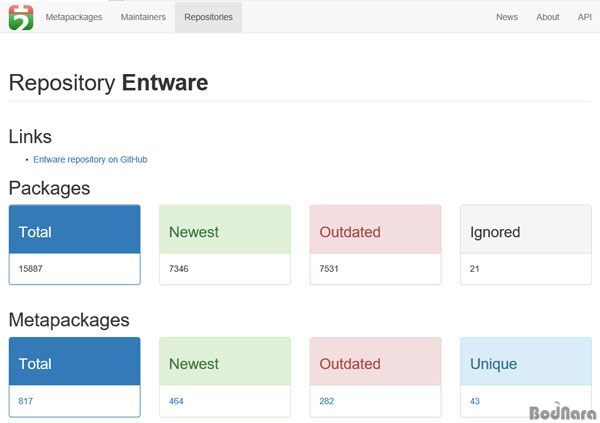This screenshot has width=600, height=423.
Task: Click outdated packages value 7531
Action: pos(329,269)
